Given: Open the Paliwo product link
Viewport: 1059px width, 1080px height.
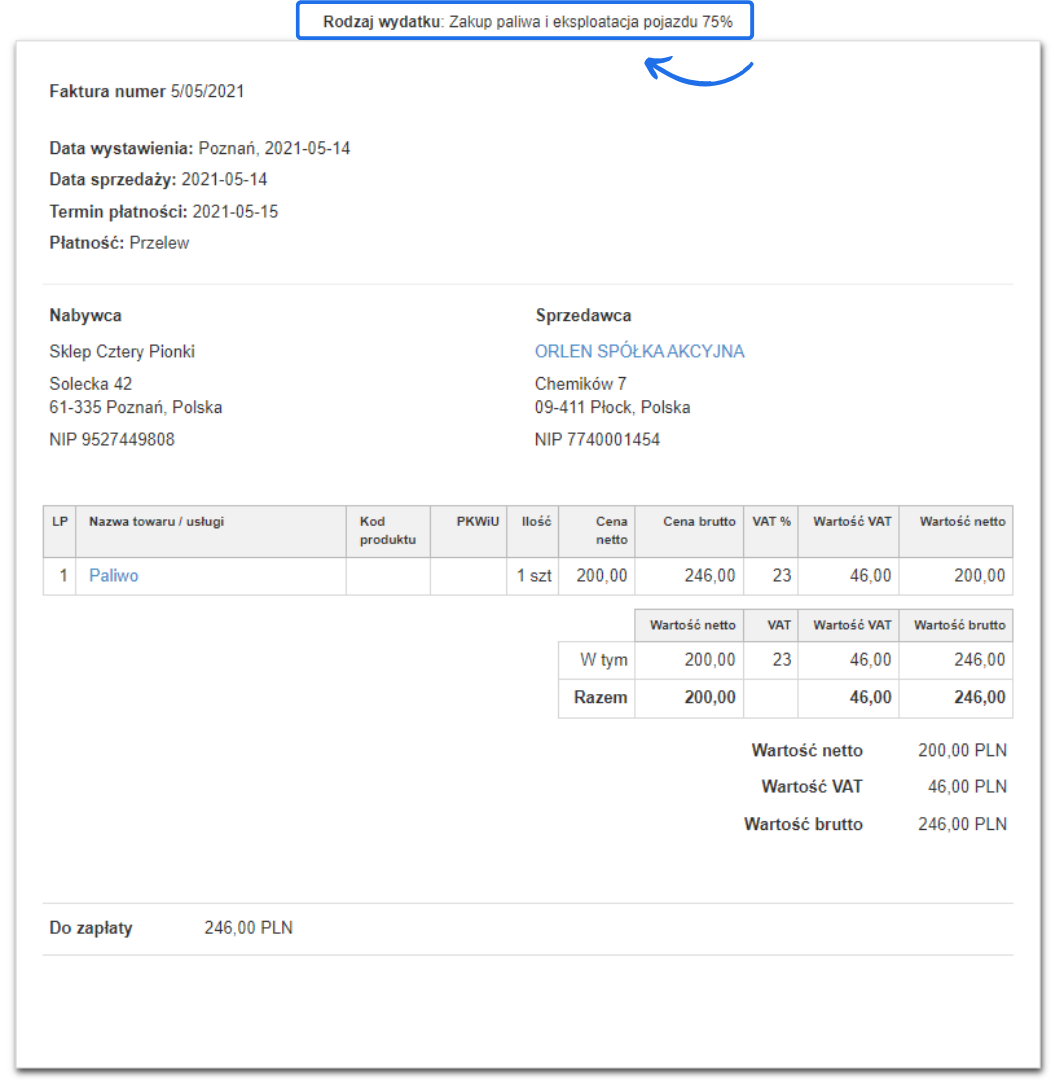Looking at the screenshot, I should tap(114, 576).
